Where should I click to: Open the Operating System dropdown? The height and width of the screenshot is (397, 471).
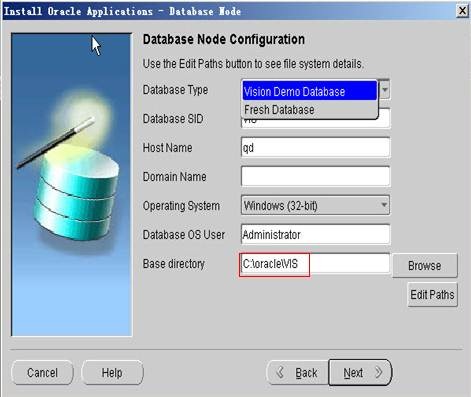pos(315,205)
